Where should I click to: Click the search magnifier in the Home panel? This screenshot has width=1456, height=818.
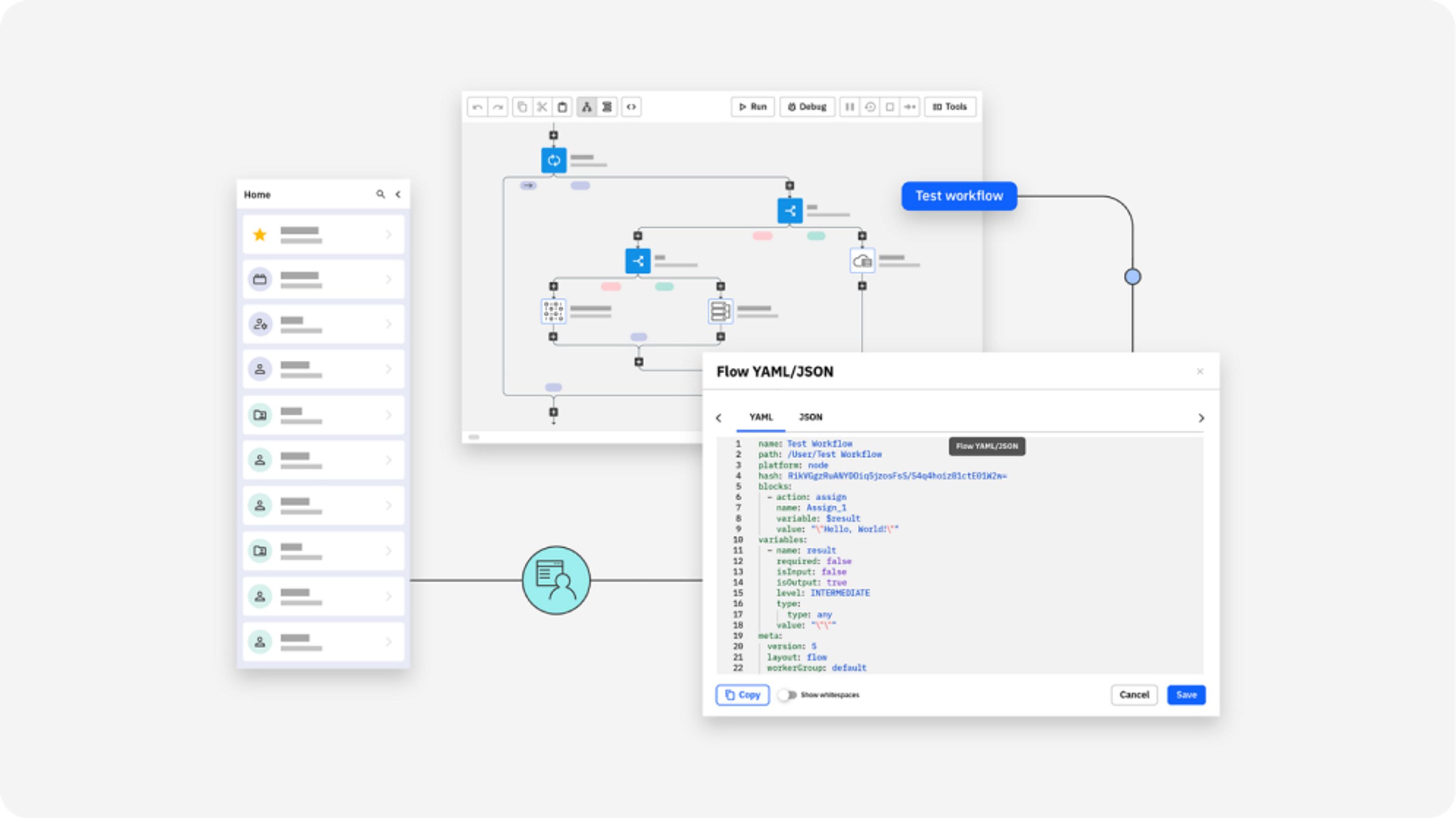click(380, 195)
